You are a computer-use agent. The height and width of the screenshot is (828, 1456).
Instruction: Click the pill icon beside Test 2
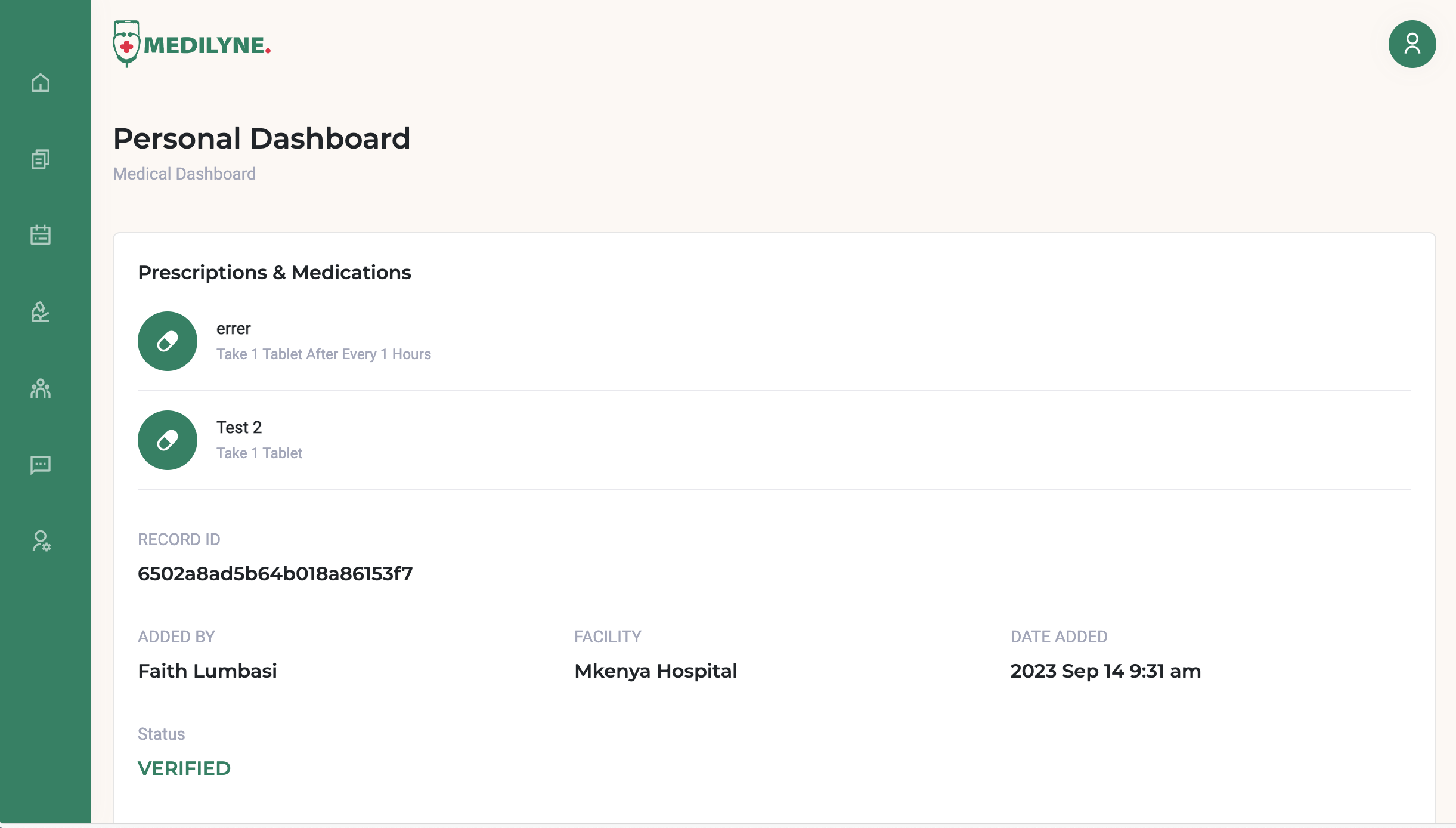click(x=168, y=440)
